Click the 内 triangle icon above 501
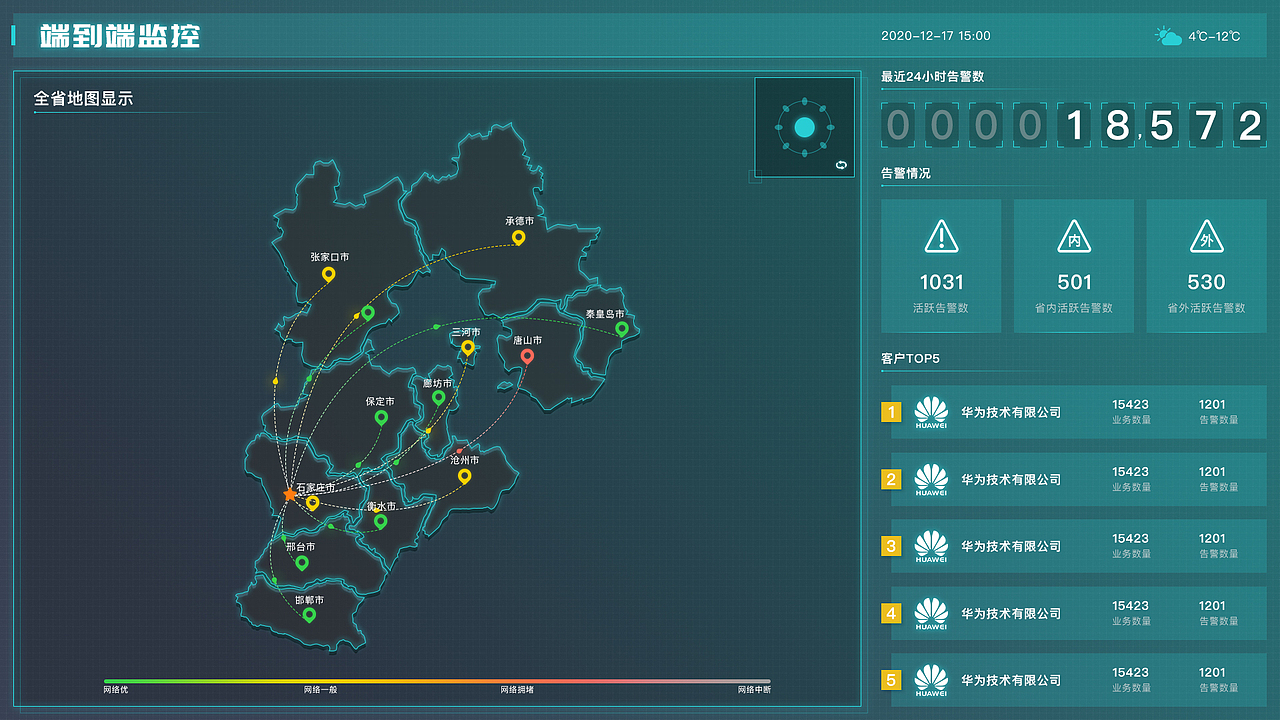1280x720 pixels. [x=1074, y=237]
